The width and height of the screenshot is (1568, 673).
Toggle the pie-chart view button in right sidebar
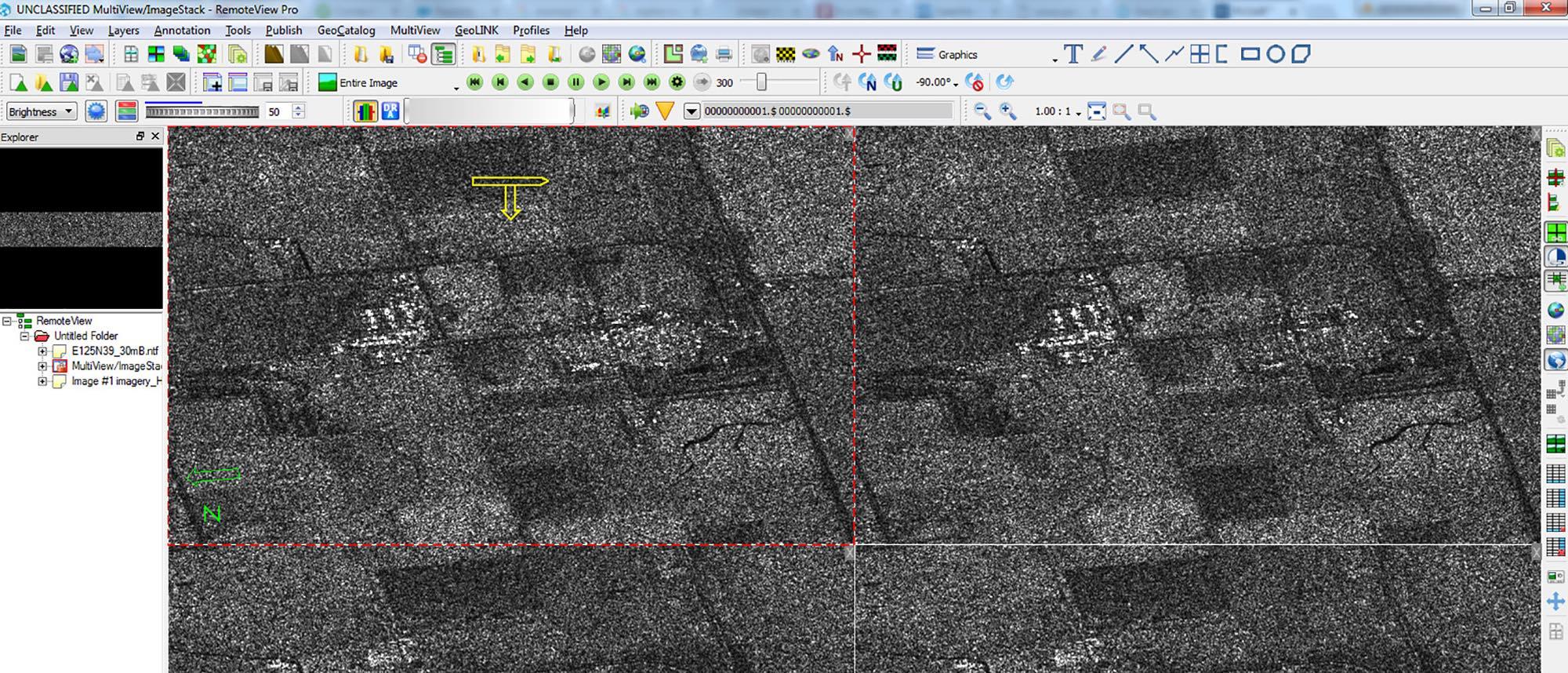(x=1555, y=256)
